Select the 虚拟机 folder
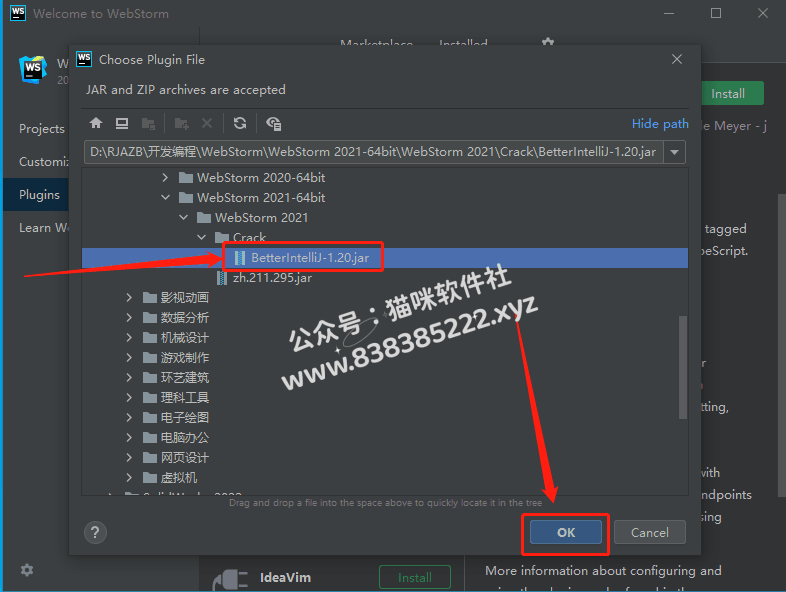Viewport: 786px width, 592px height. (170, 478)
